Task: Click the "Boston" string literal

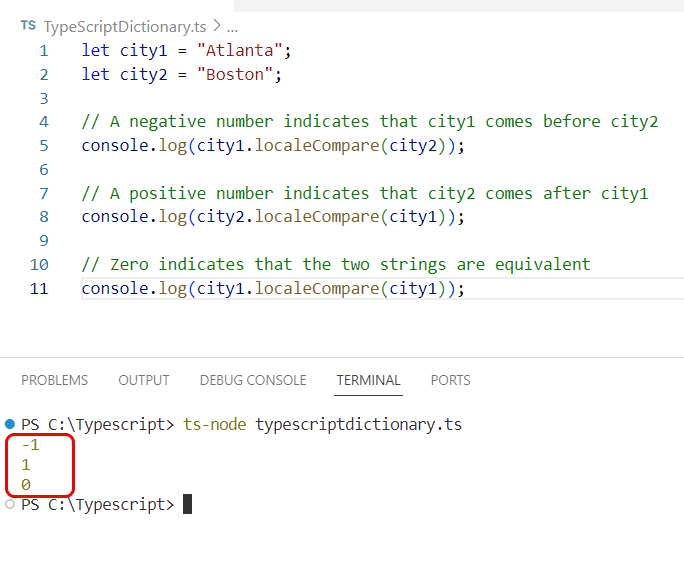Action: (235, 75)
